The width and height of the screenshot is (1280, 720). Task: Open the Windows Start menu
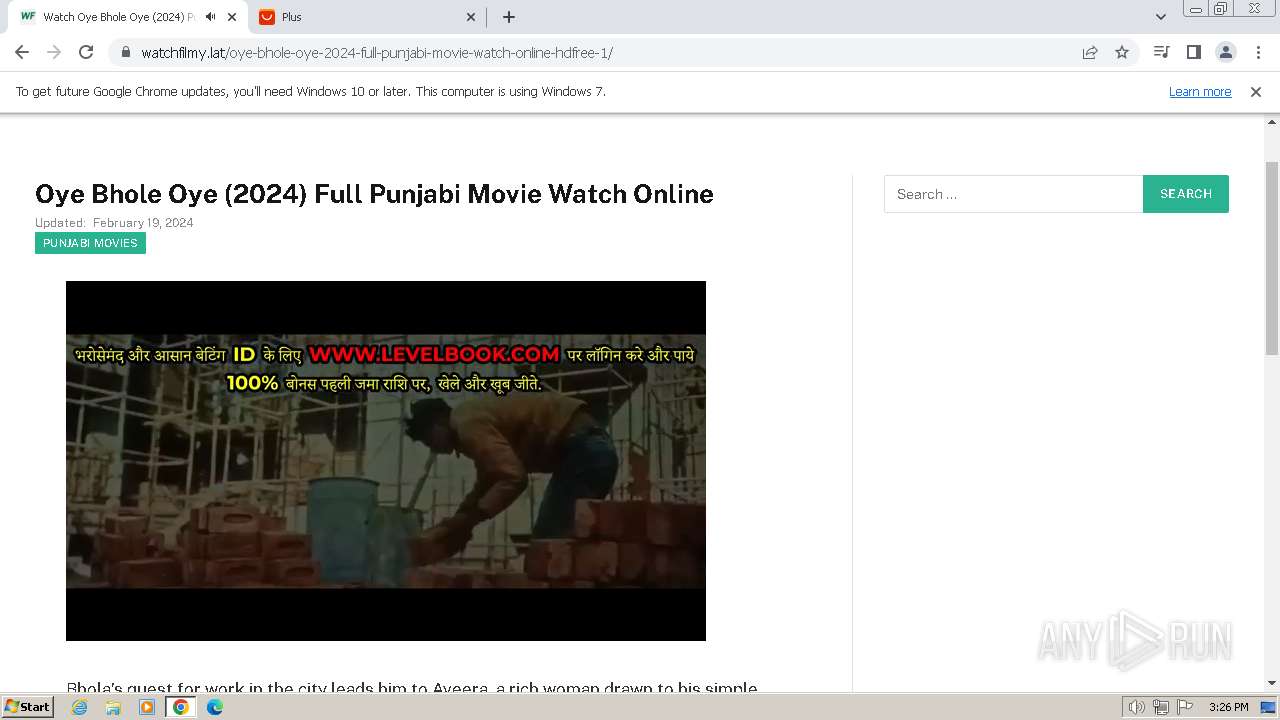tap(27, 706)
